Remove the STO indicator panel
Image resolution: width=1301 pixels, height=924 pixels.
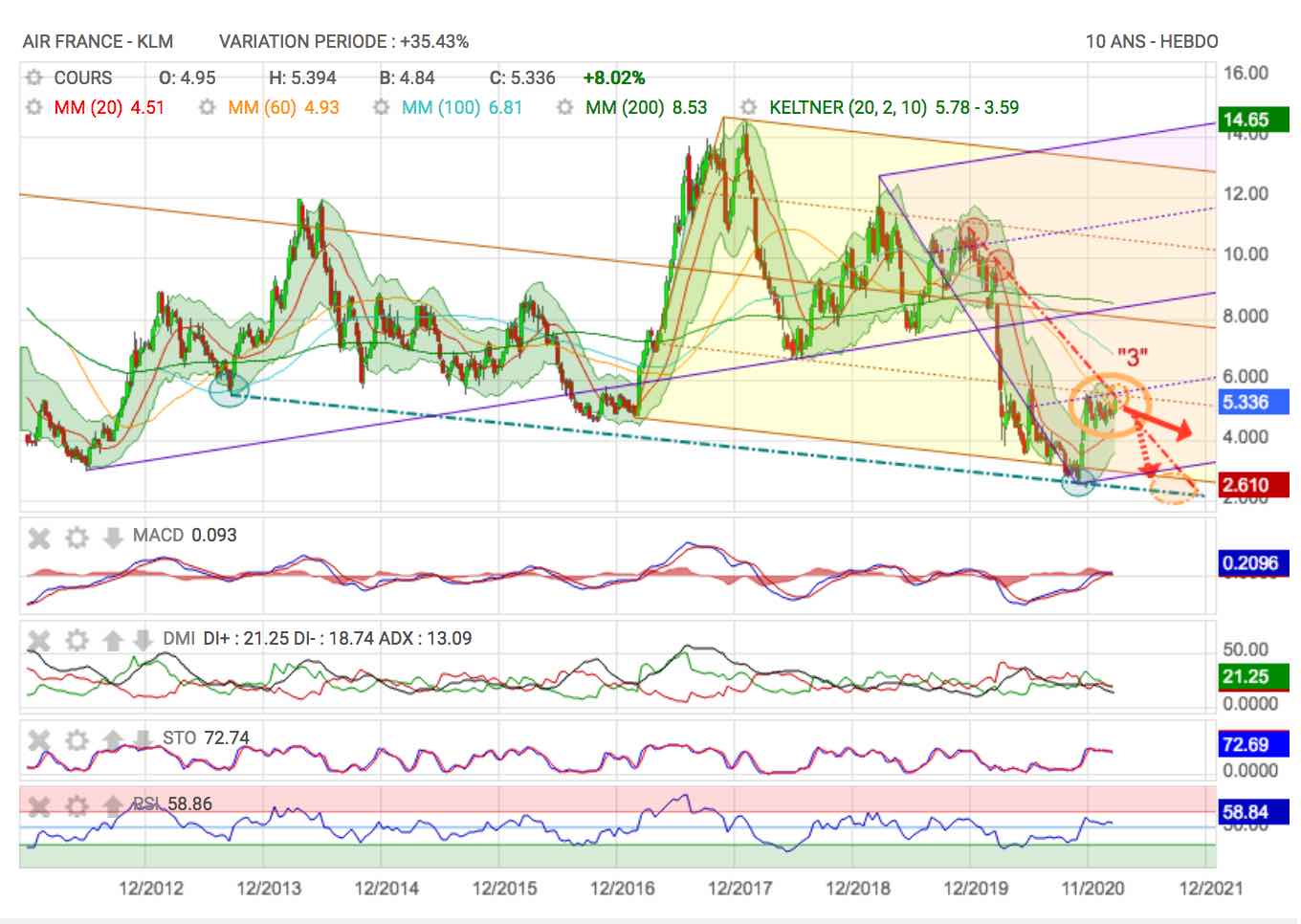[x=38, y=740]
